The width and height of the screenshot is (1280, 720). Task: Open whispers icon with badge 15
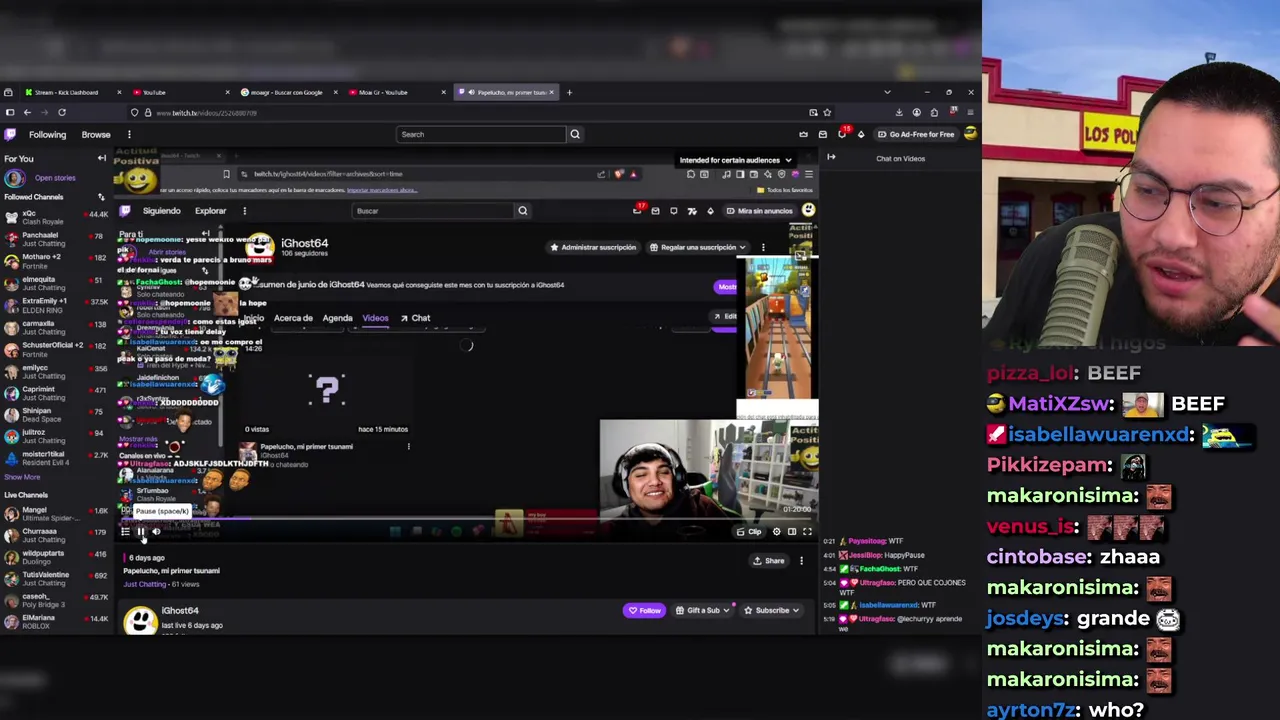[x=842, y=134]
